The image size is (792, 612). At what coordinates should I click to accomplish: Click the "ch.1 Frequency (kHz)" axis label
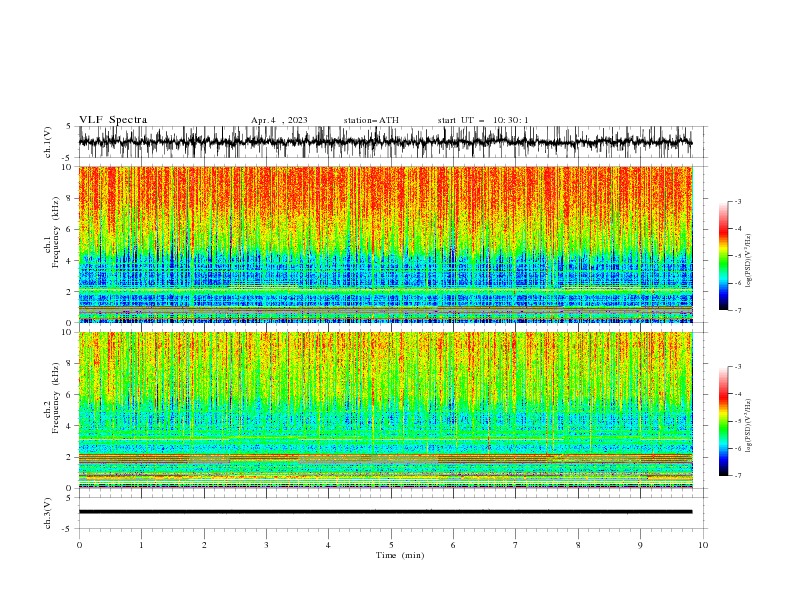(x=52, y=232)
